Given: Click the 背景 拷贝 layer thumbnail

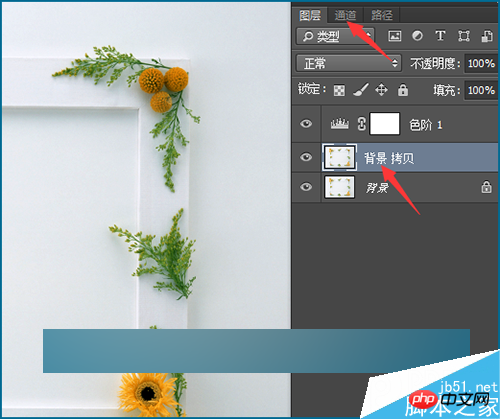Looking at the screenshot, I should (340, 157).
